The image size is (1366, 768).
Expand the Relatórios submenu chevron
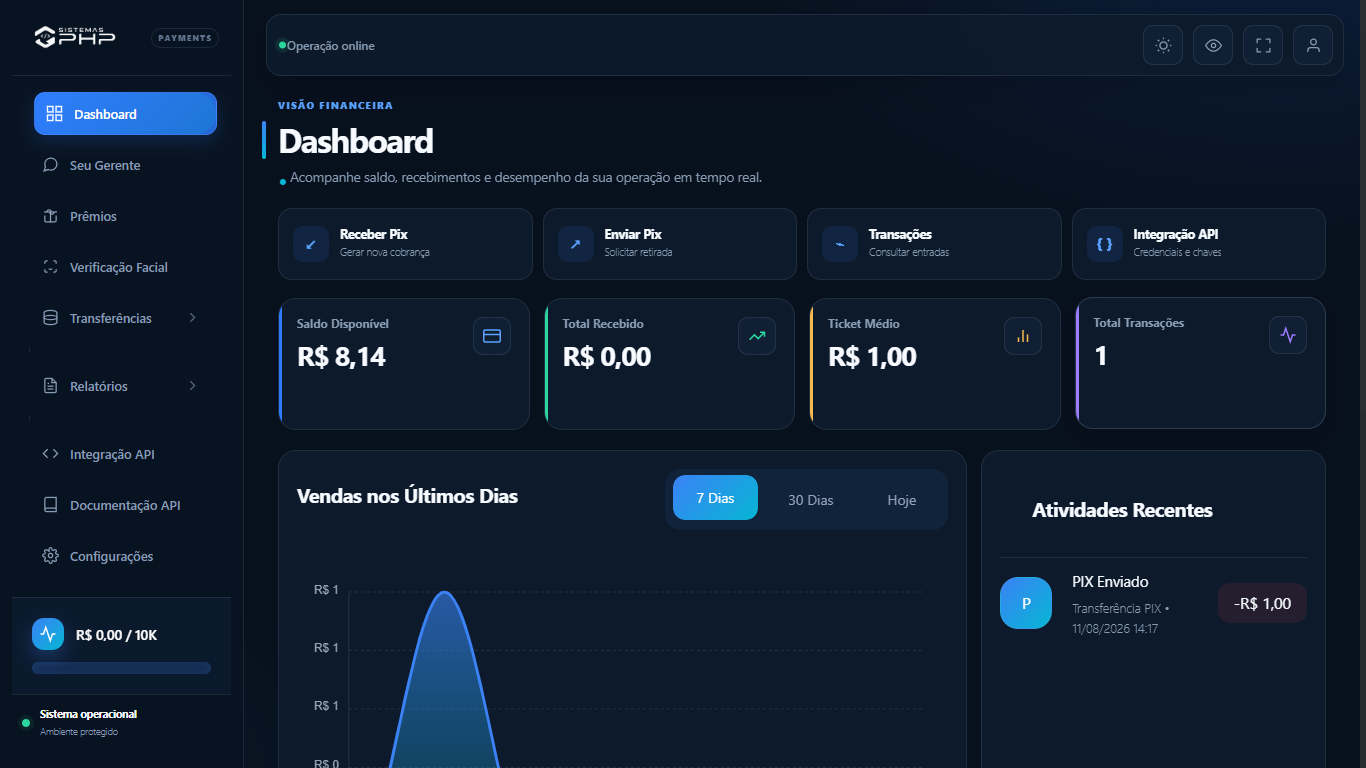pos(193,386)
